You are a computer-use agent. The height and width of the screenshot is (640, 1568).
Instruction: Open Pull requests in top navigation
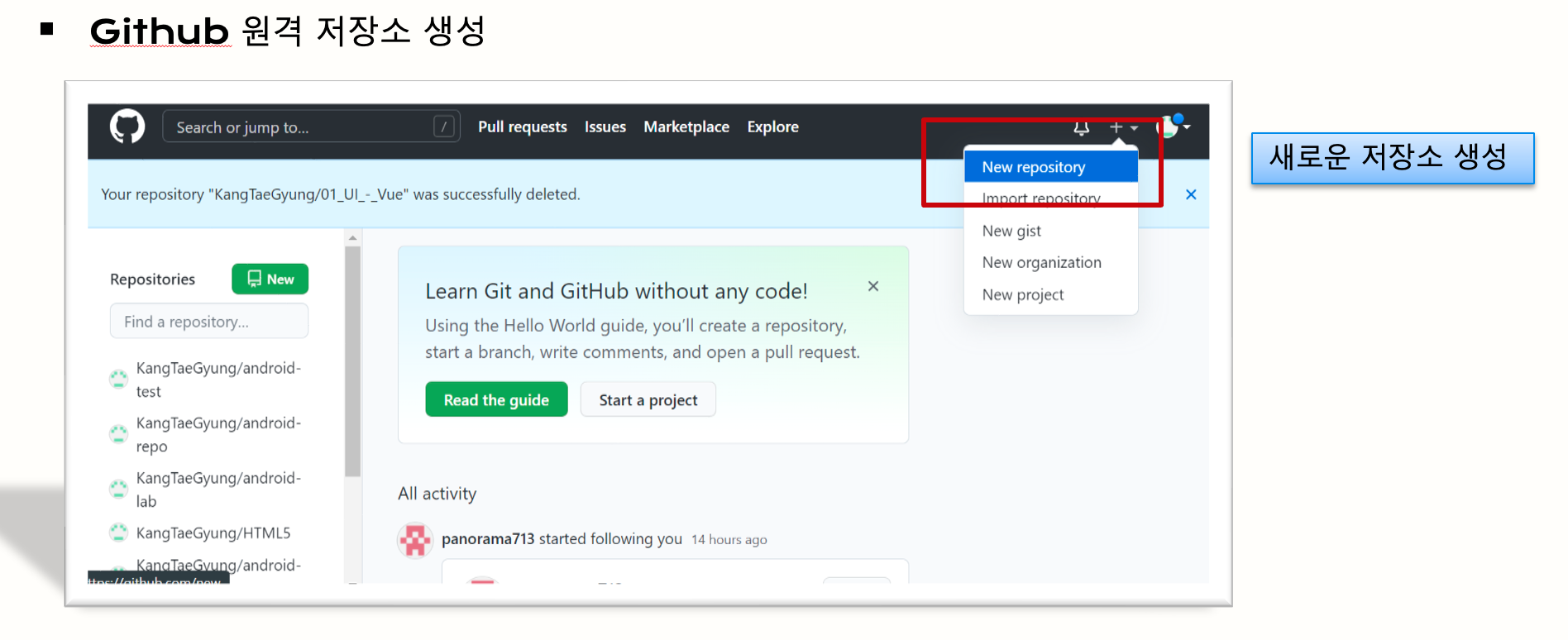click(x=523, y=127)
